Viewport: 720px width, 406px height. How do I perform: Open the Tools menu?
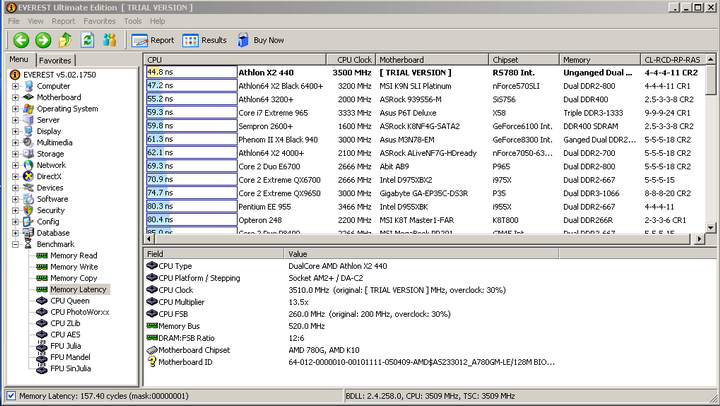[x=134, y=20]
